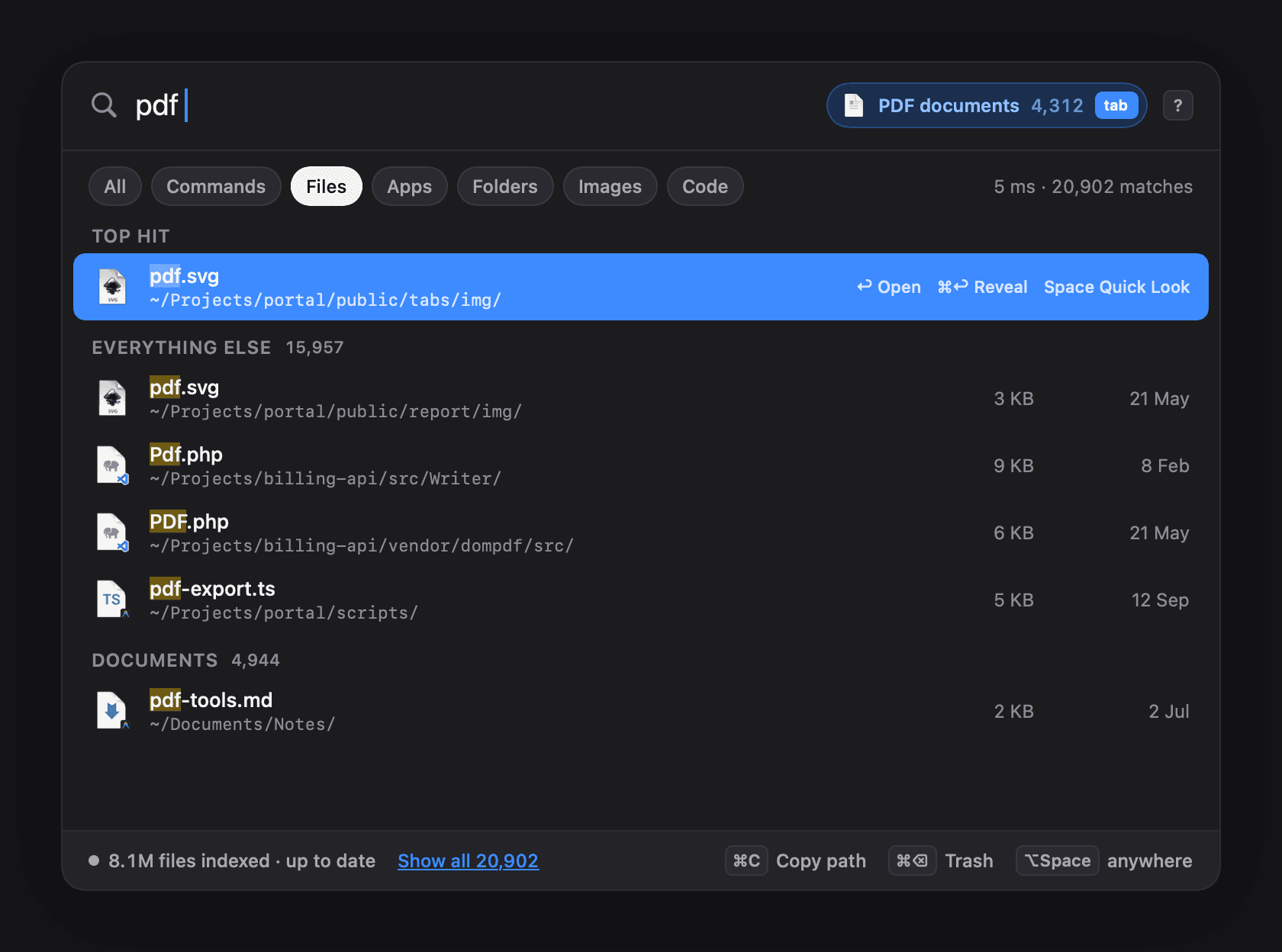Click the PHP icon beside Pdf.php in Writer
This screenshot has height=952, width=1282.
(112, 465)
